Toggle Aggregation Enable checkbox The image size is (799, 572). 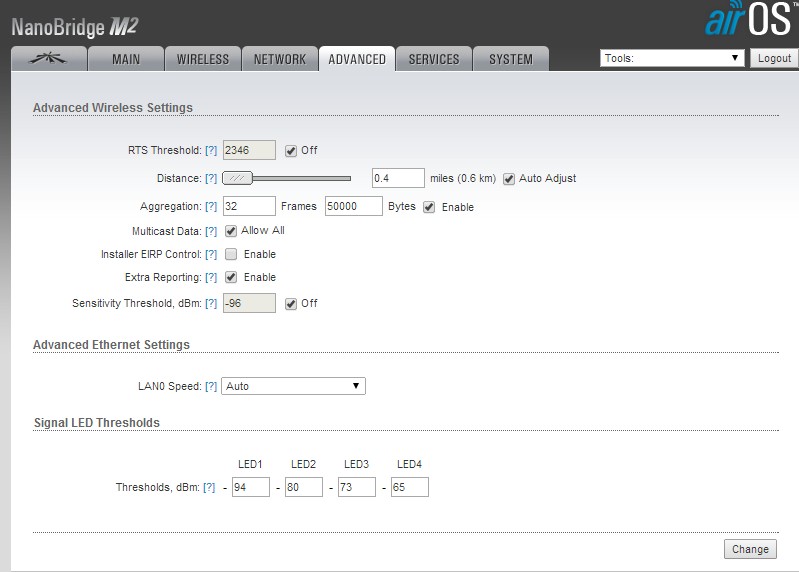[x=429, y=207]
